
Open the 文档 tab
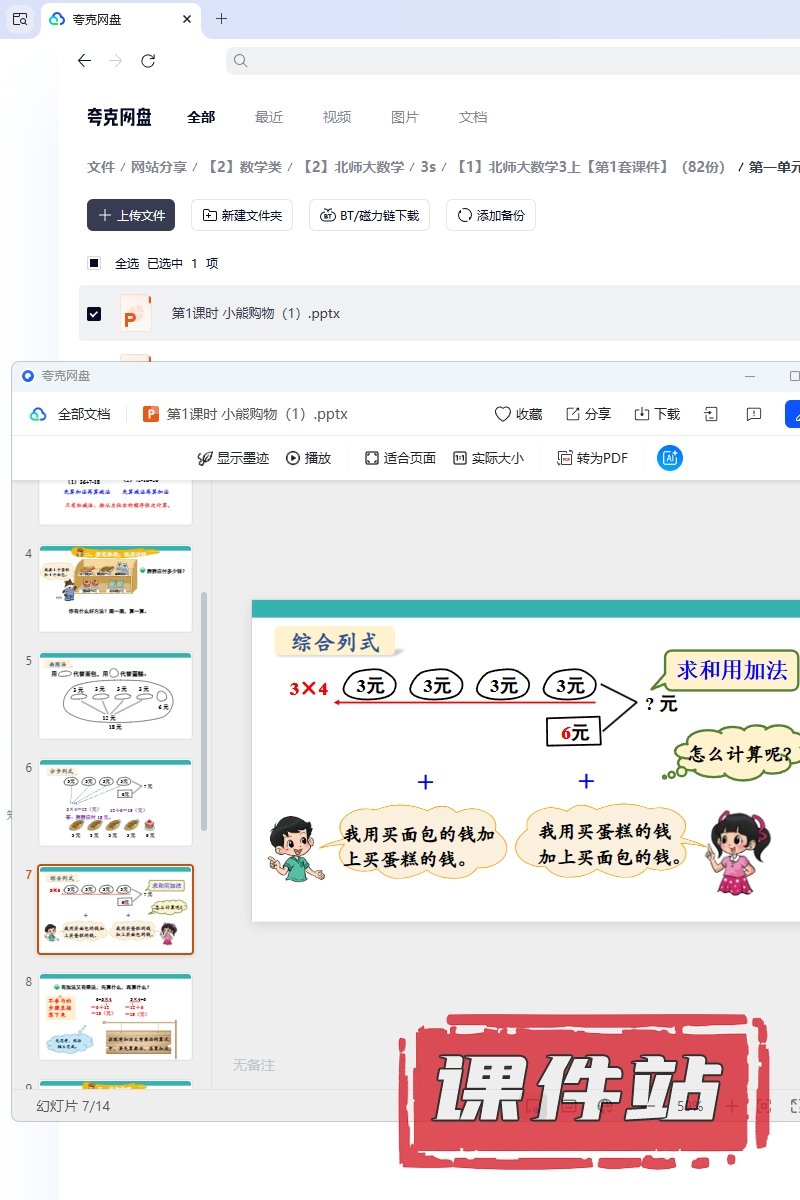pyautogui.click(x=473, y=117)
